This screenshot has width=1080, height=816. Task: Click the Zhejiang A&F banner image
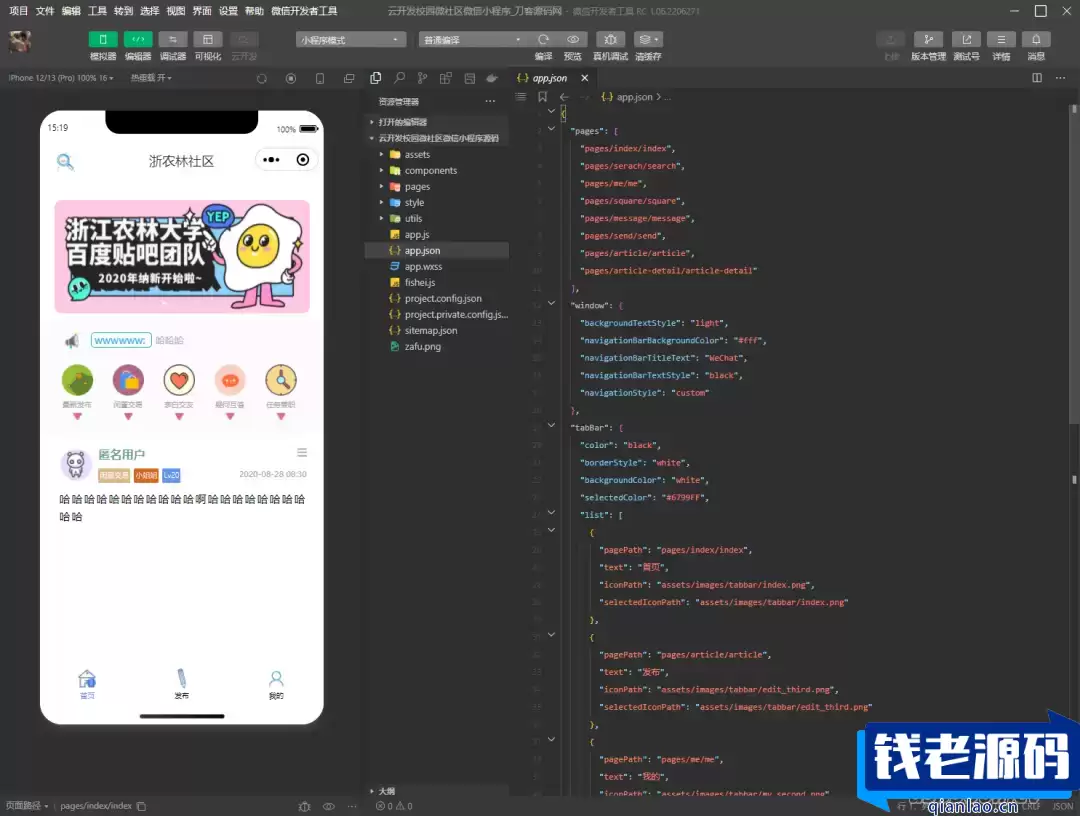tap(182, 256)
